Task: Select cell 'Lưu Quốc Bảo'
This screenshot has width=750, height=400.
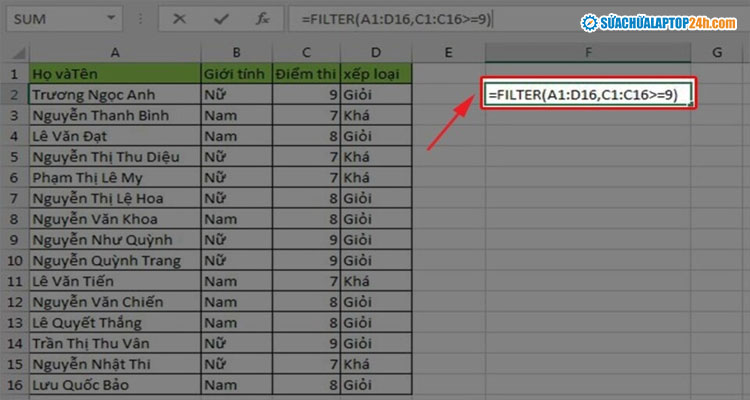Action: (x=115, y=385)
